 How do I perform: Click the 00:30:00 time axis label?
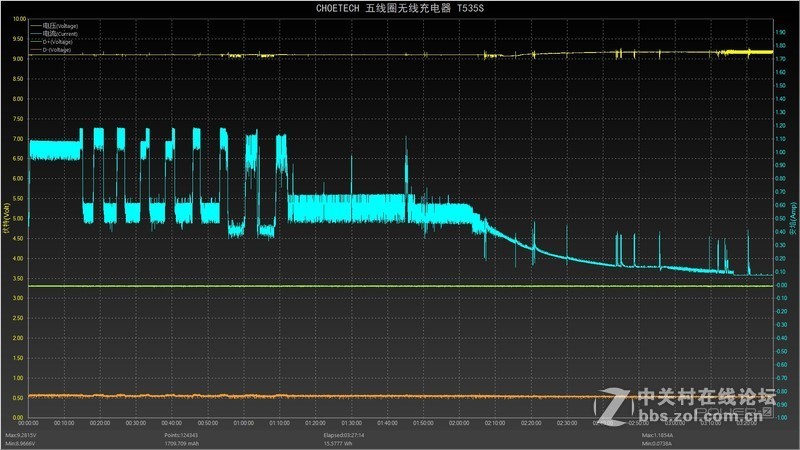[136, 423]
